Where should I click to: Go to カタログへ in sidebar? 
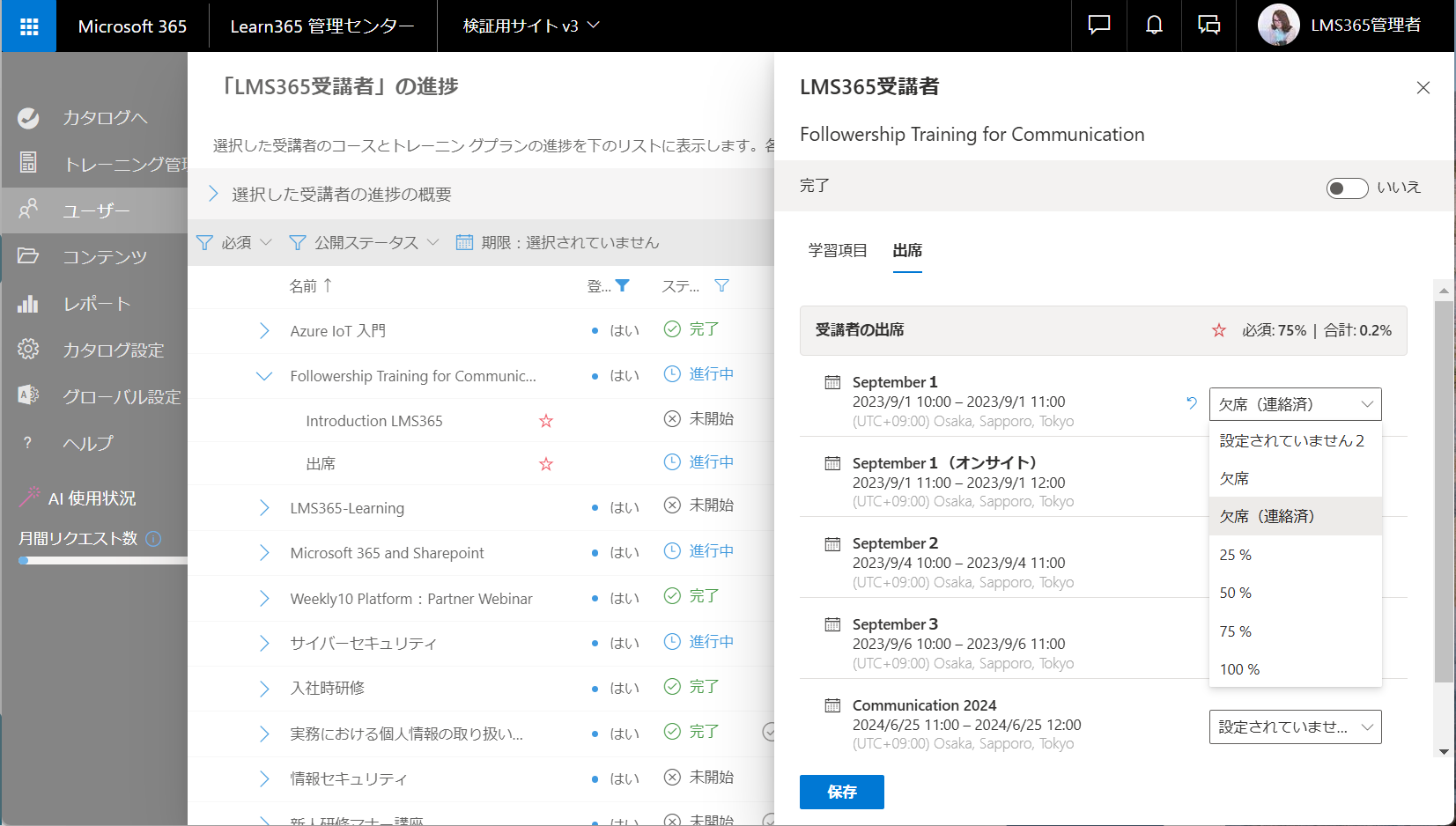pyautogui.click(x=105, y=117)
